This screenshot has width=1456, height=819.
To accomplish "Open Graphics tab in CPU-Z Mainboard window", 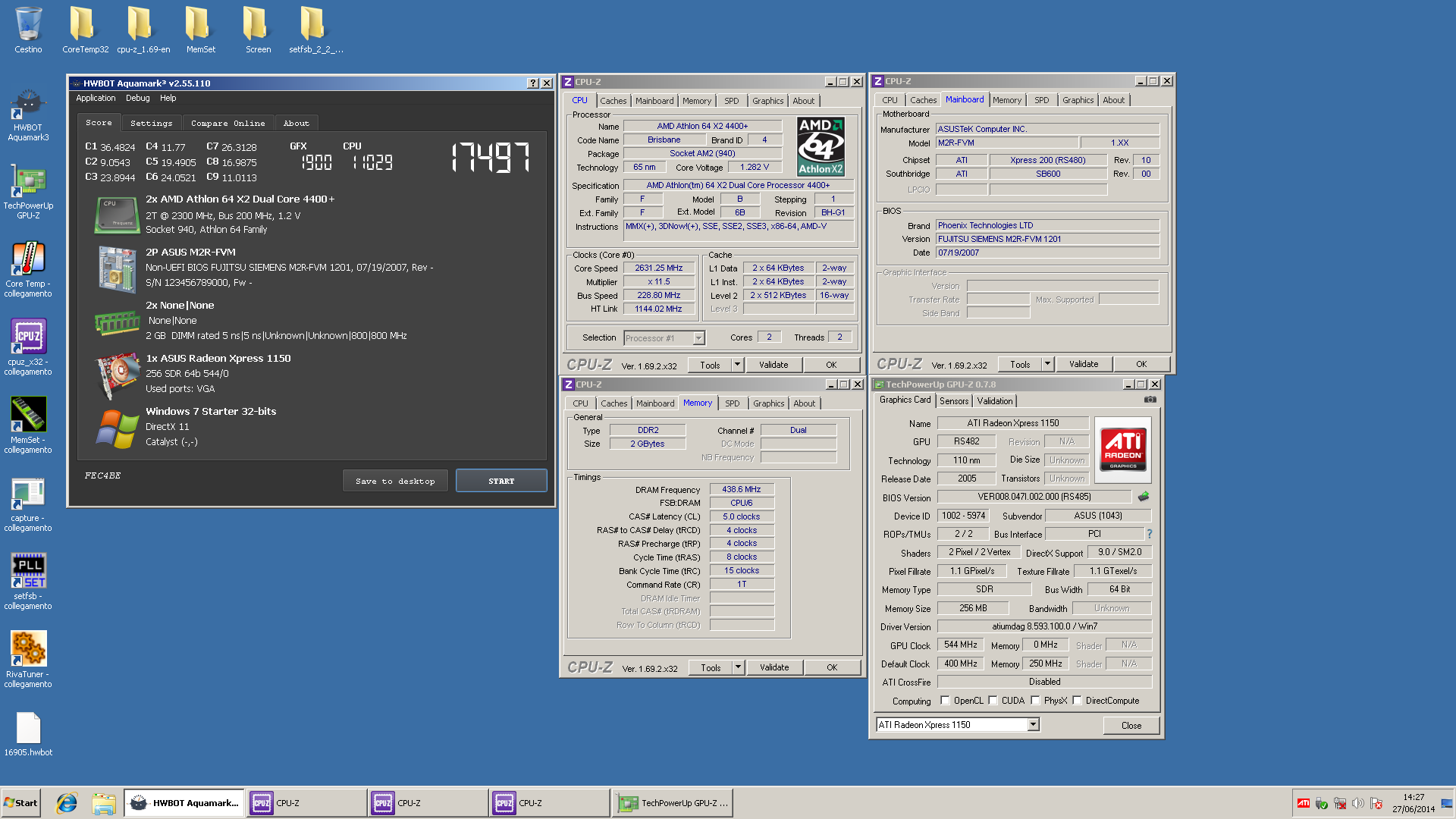I will tap(1078, 100).
